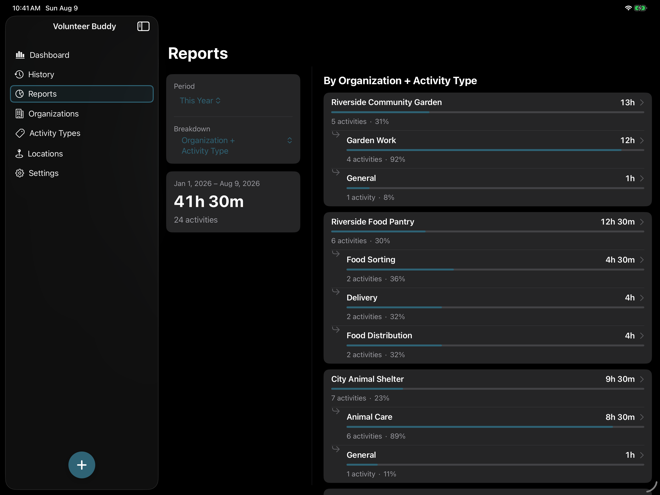This screenshot has height=495, width=660.
Task: Click Riverside Food Pantry title
Action: click(x=373, y=222)
